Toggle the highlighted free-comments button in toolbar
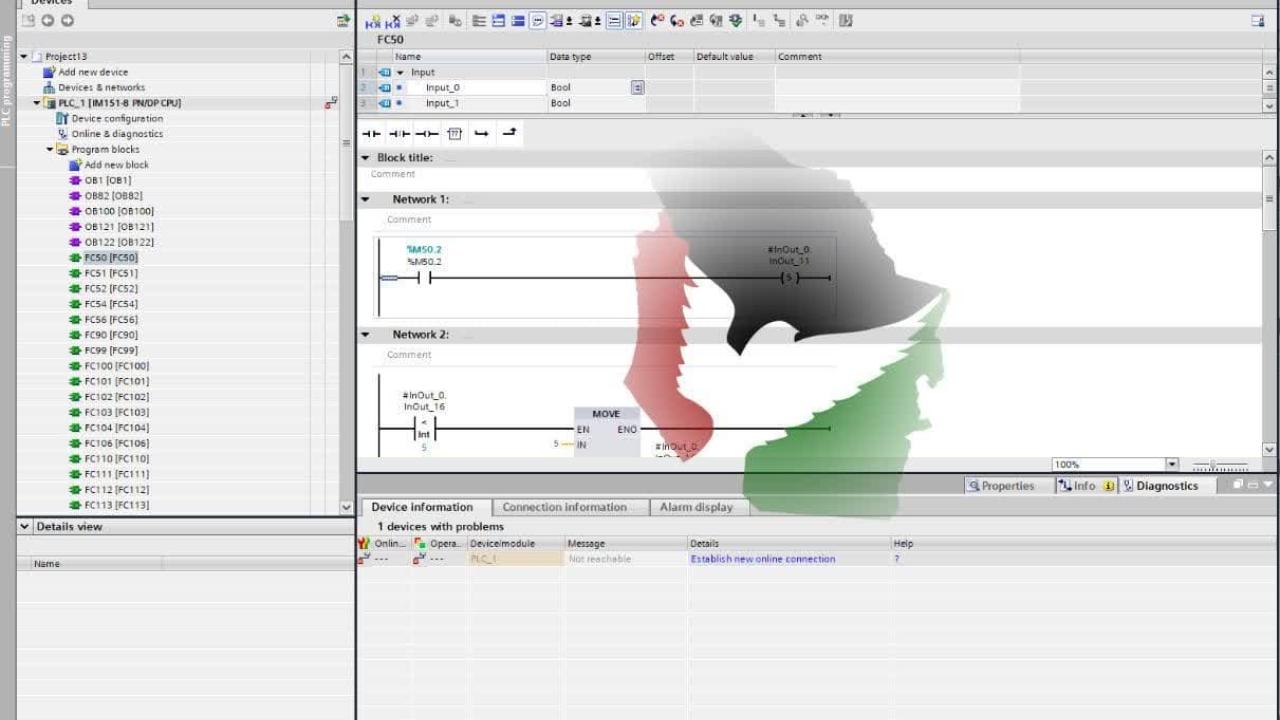 pos(538,20)
